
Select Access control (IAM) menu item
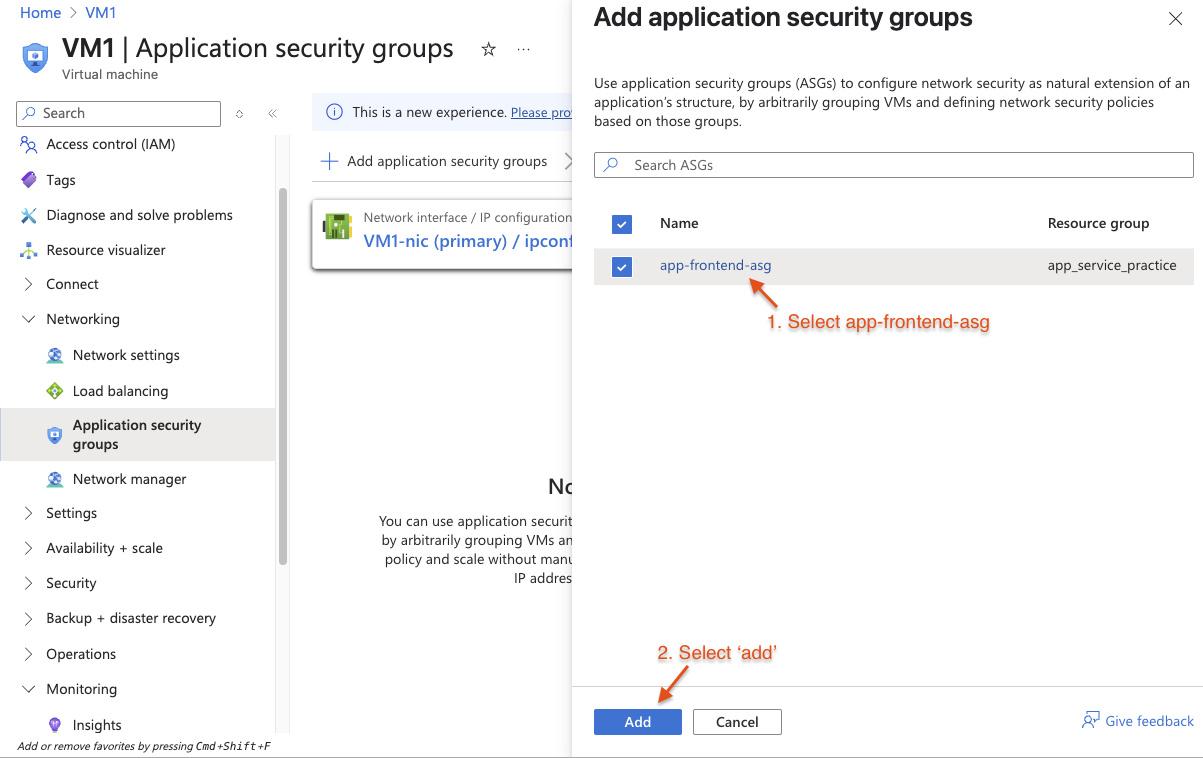111,144
